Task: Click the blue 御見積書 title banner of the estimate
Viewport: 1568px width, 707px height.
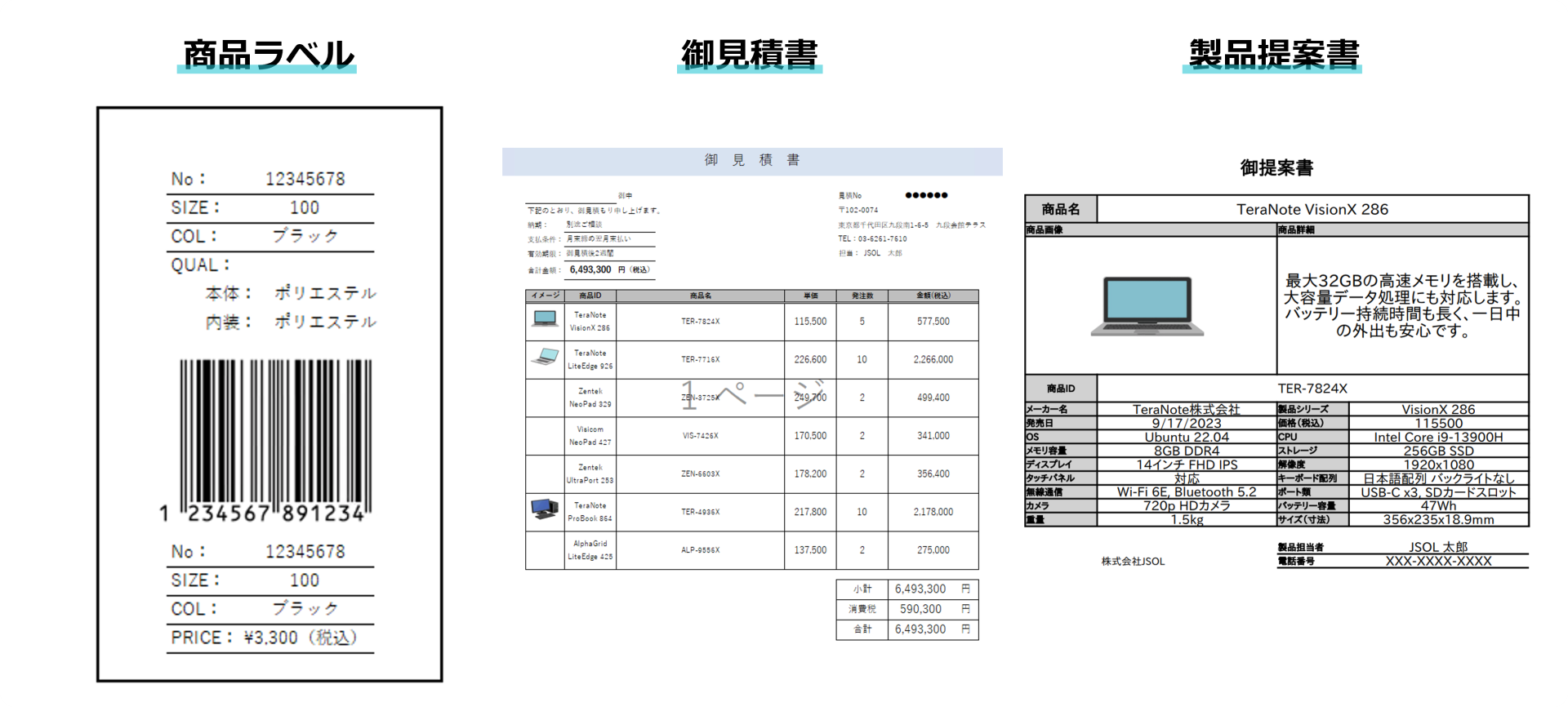Action: 751,161
